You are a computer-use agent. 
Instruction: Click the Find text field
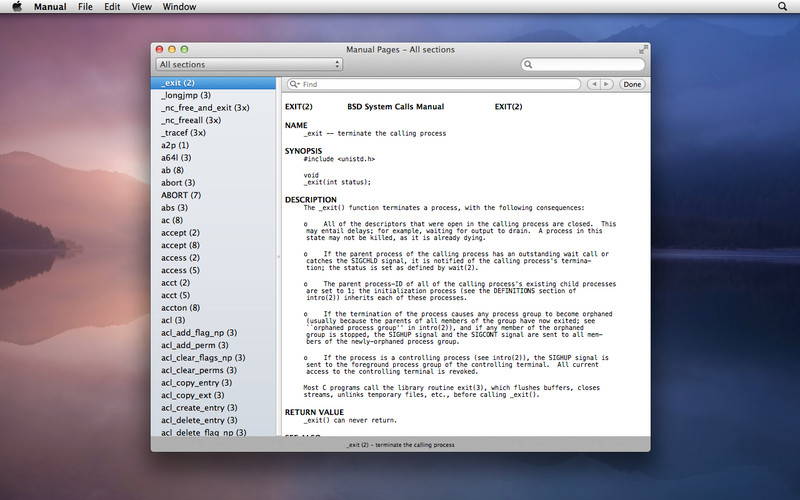[434, 84]
